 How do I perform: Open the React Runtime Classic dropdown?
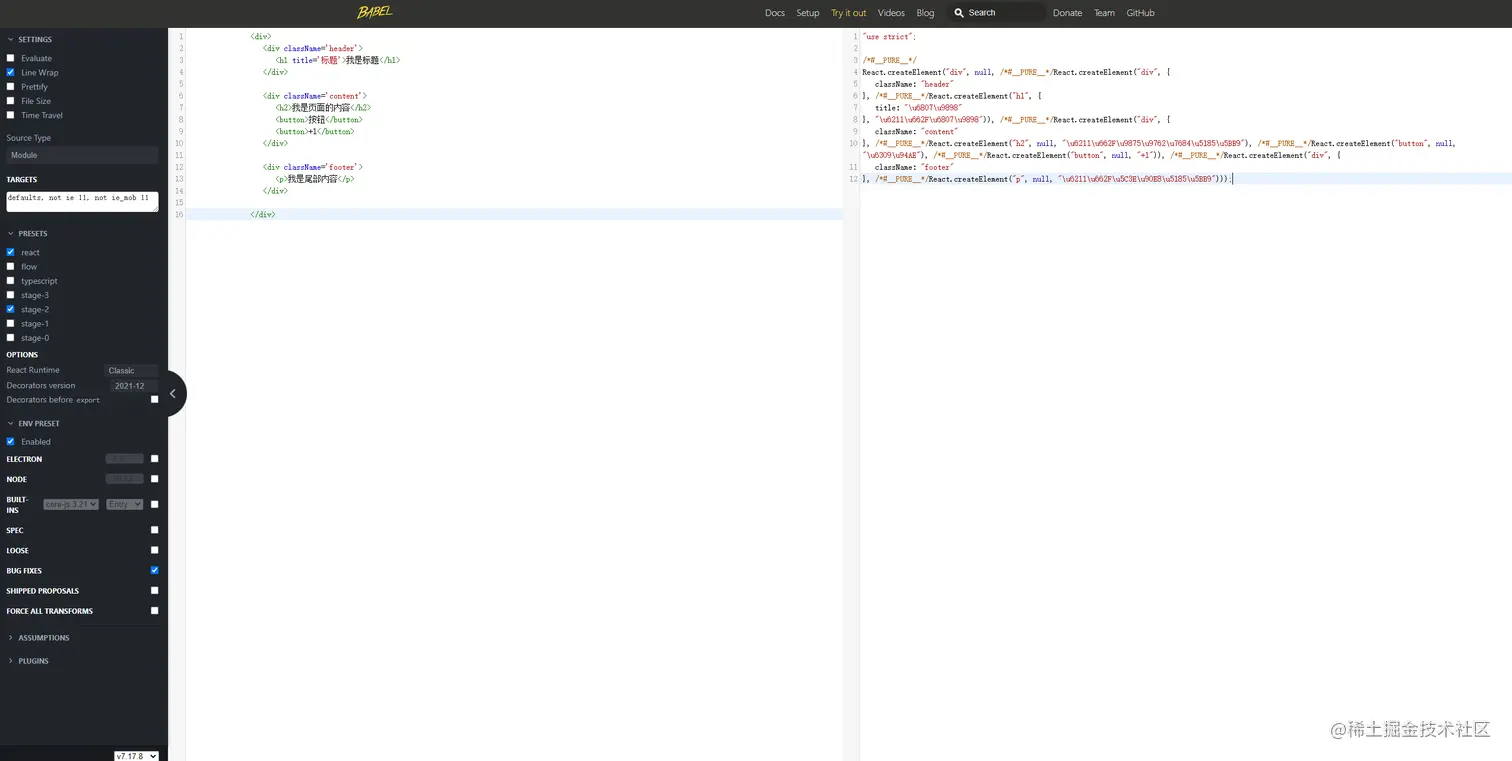132,370
